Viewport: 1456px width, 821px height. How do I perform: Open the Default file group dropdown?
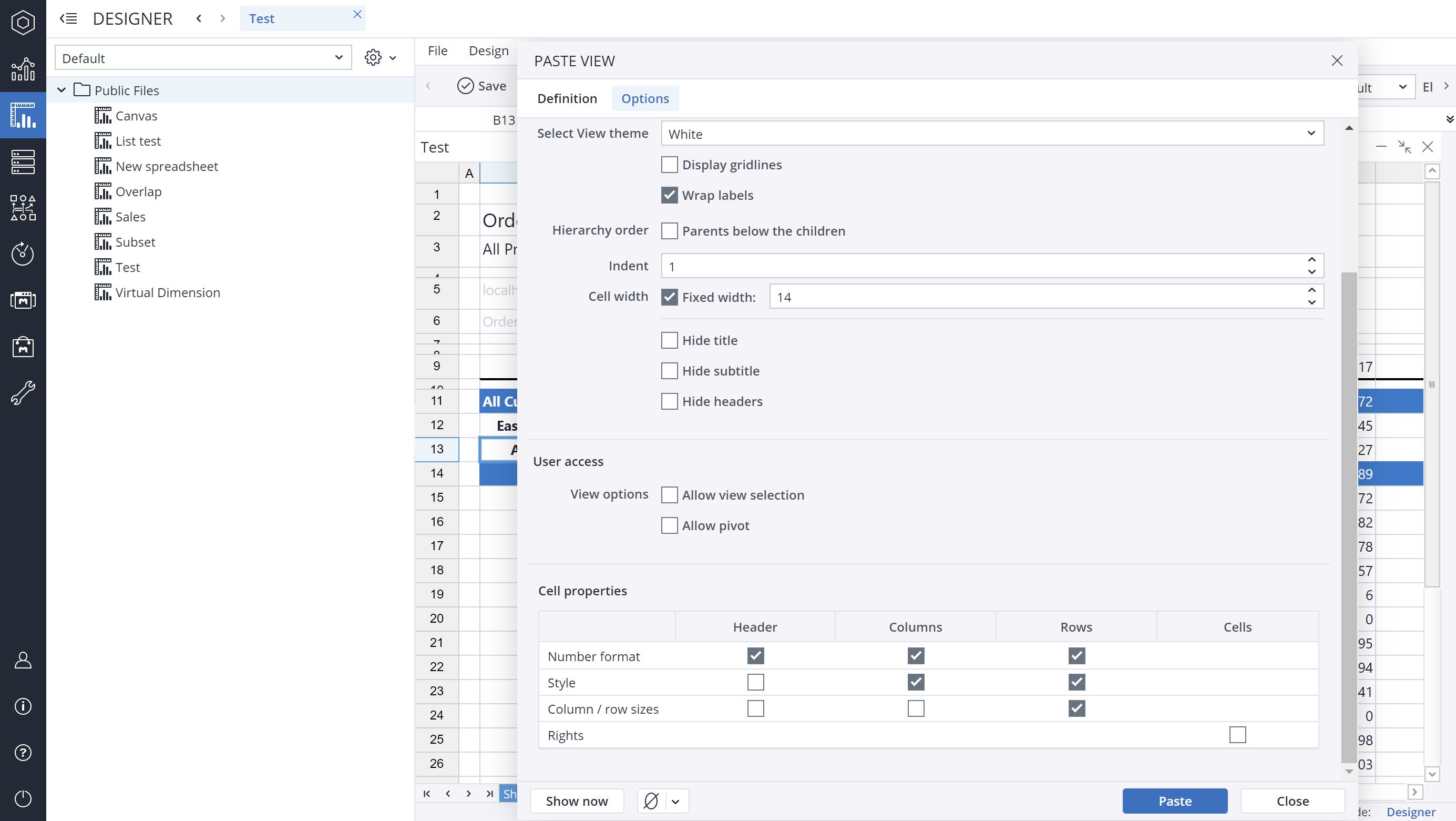[202, 58]
